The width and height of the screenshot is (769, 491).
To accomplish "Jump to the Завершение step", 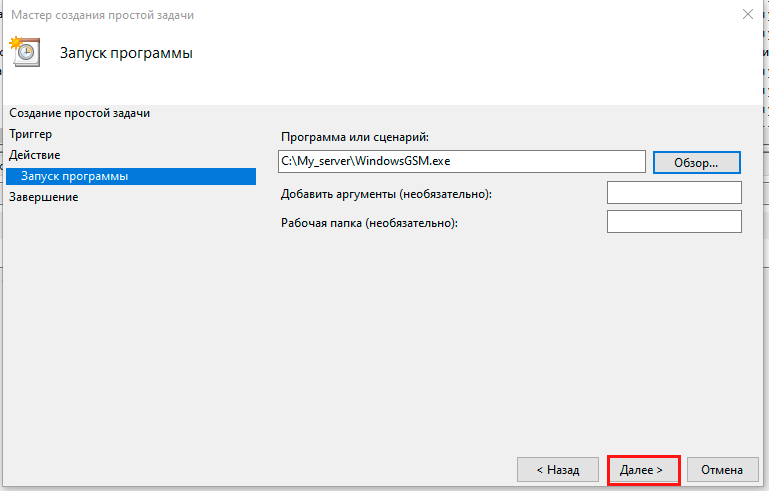I will [x=44, y=197].
